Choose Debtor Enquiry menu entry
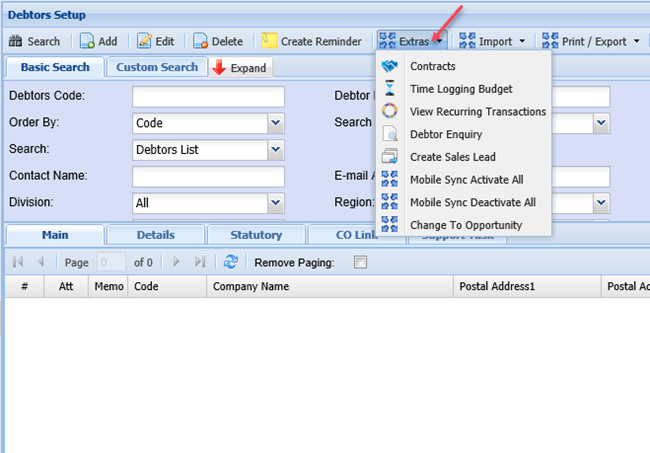This screenshot has width=650, height=453. point(446,134)
